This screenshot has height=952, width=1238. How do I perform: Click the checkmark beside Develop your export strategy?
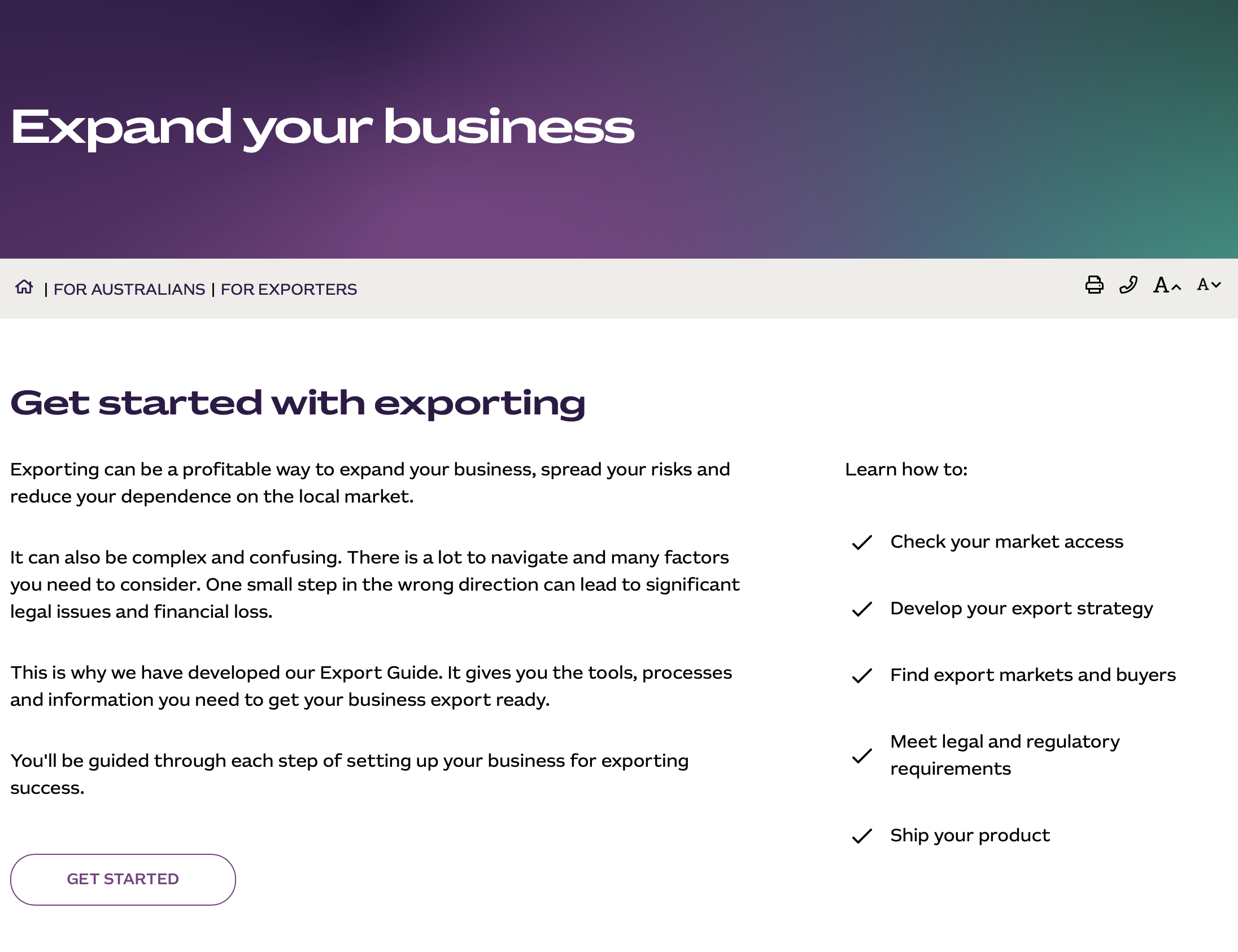point(862,609)
